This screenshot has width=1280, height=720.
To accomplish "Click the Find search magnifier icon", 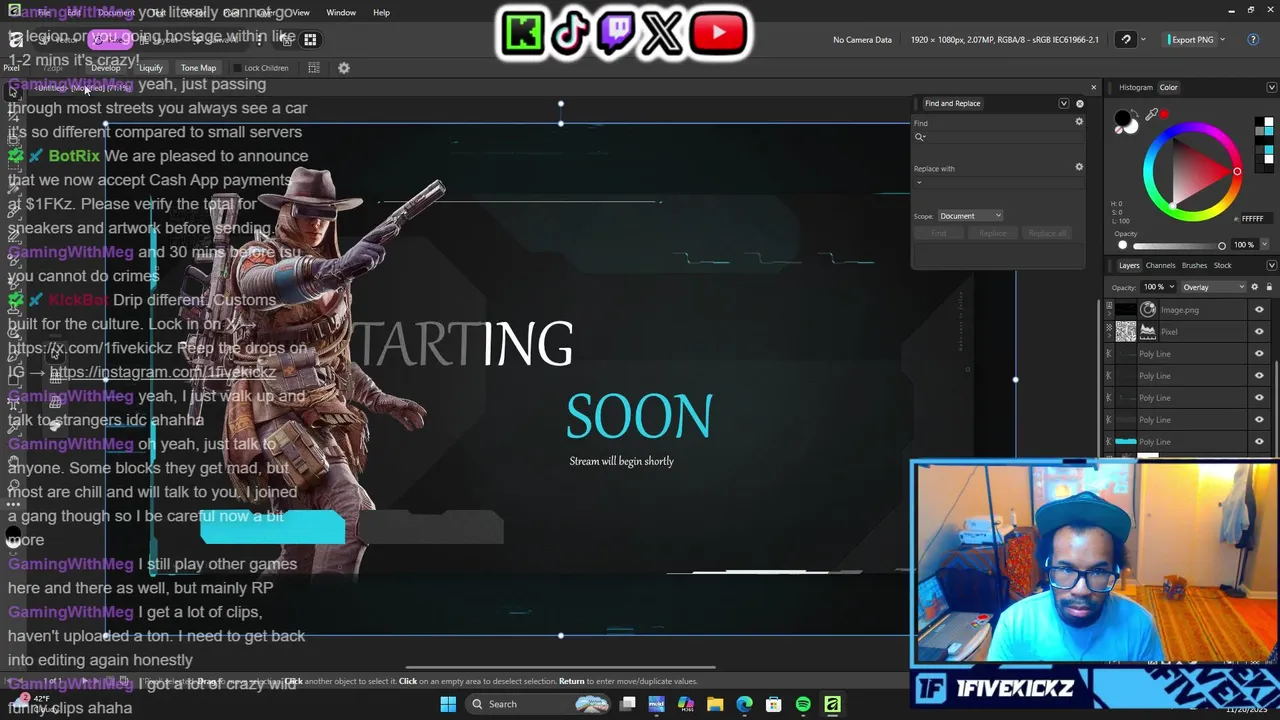I will (x=920, y=137).
